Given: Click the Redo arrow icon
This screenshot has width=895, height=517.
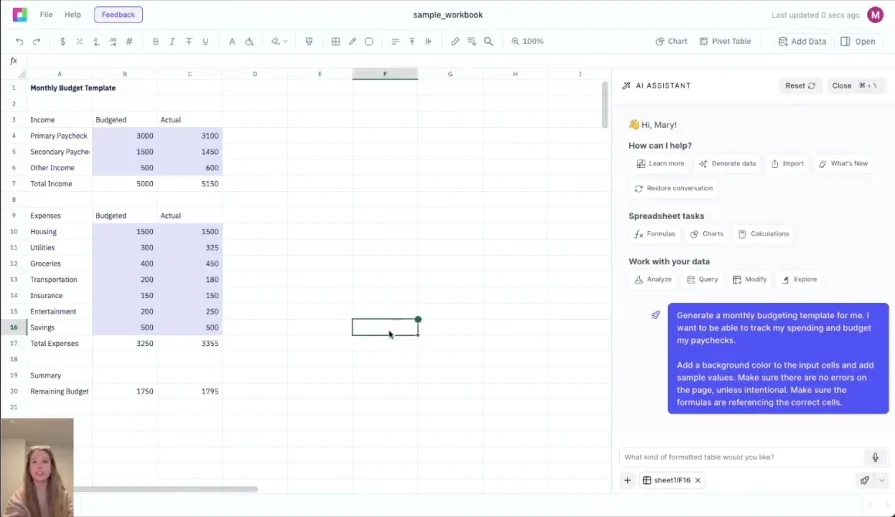Looking at the screenshot, I should 37,42.
